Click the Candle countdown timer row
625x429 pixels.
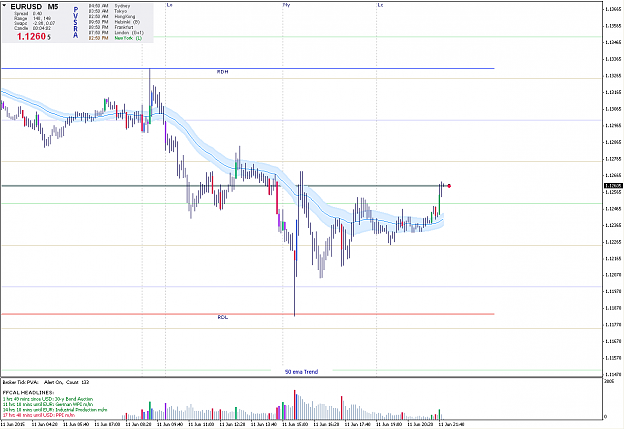click(x=32, y=28)
